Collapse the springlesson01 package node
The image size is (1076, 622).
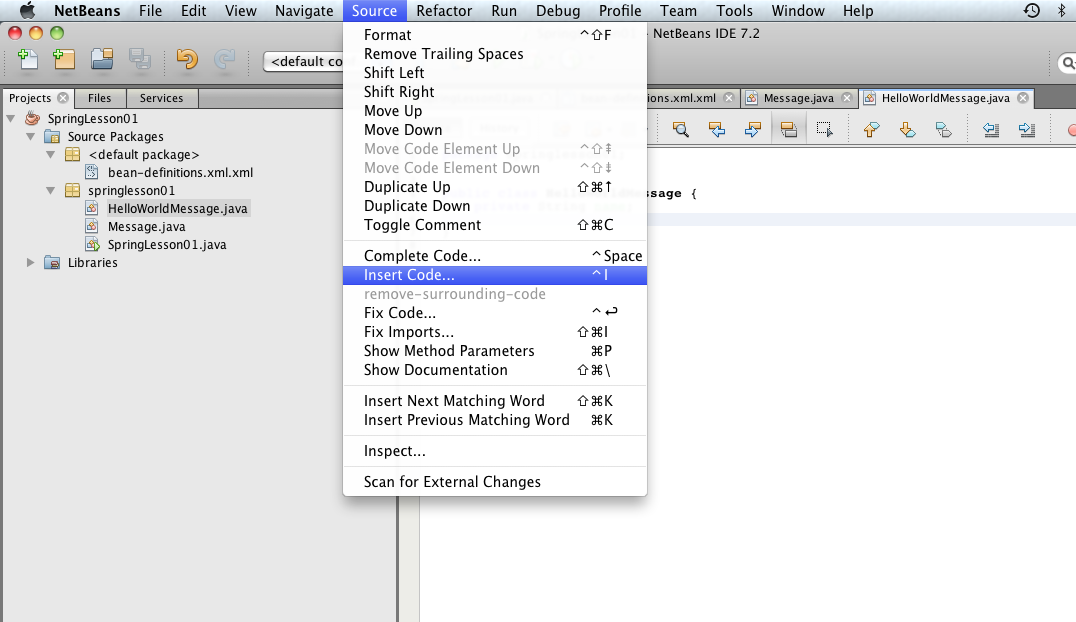(51, 190)
